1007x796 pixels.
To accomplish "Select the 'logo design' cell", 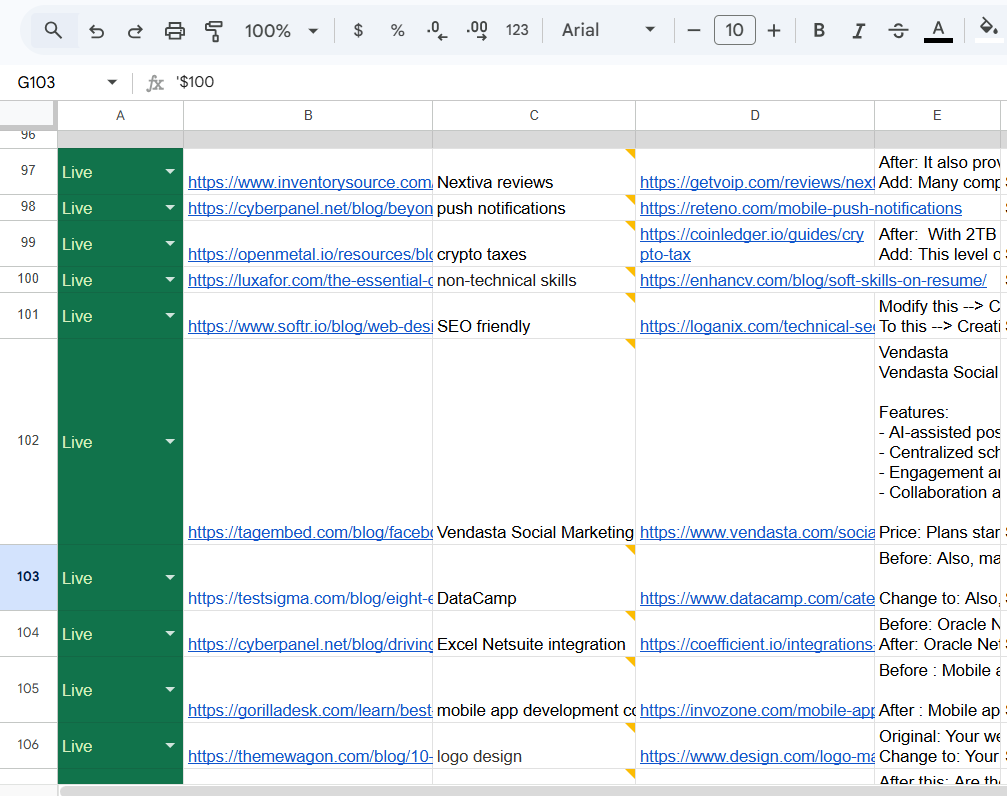I will [534, 745].
